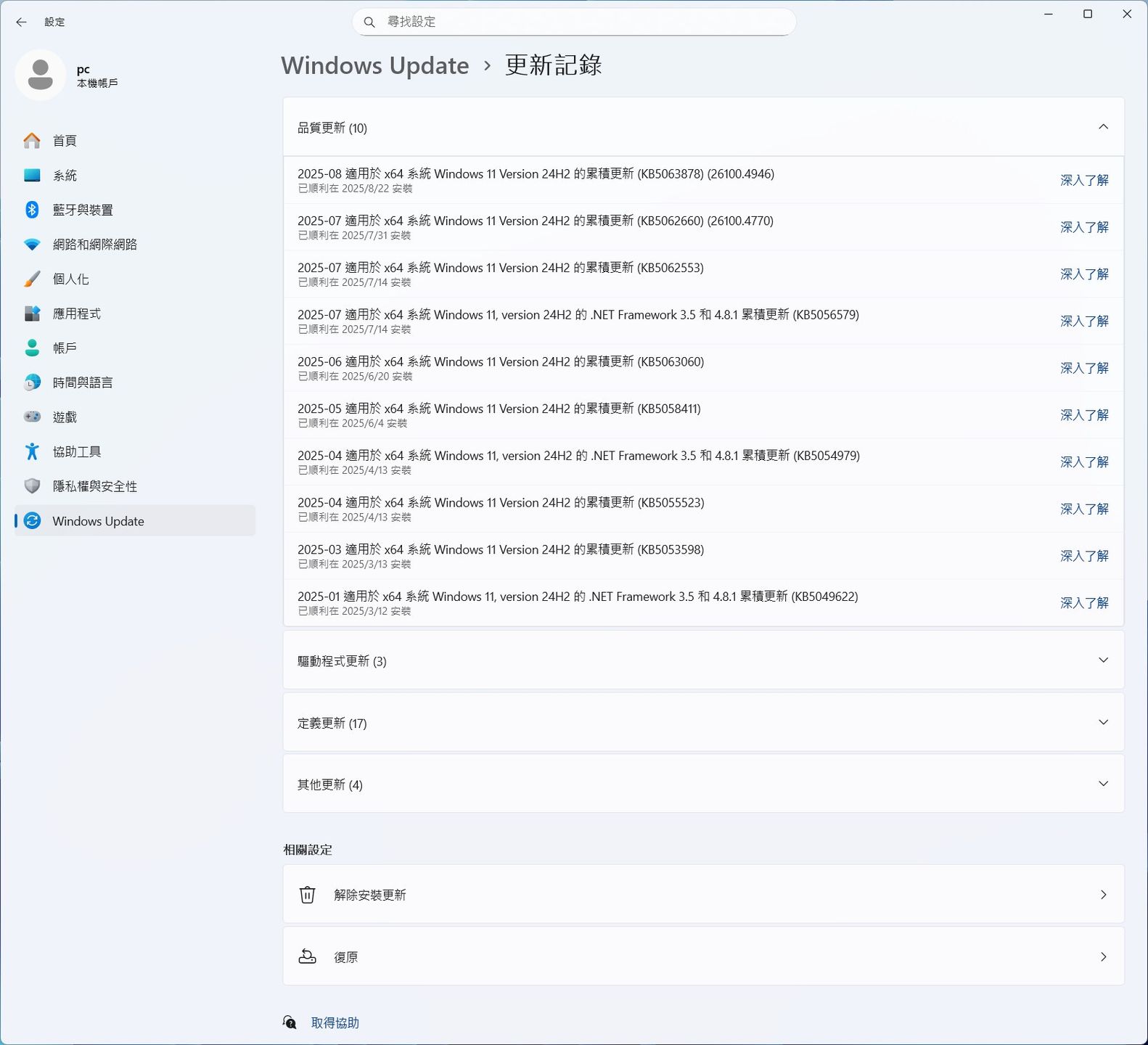Expand the 驅動程式更新 (3) section
Screen dimensions: 1148x1045
pos(1103,660)
